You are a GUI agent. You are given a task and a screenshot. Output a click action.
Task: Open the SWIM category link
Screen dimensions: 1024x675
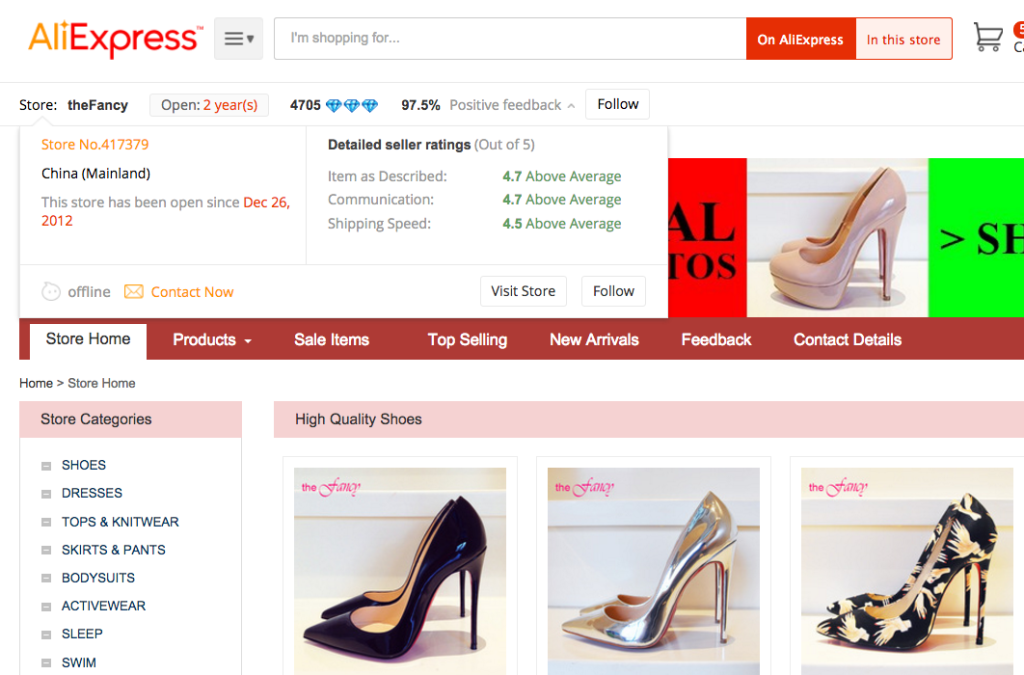[79, 663]
